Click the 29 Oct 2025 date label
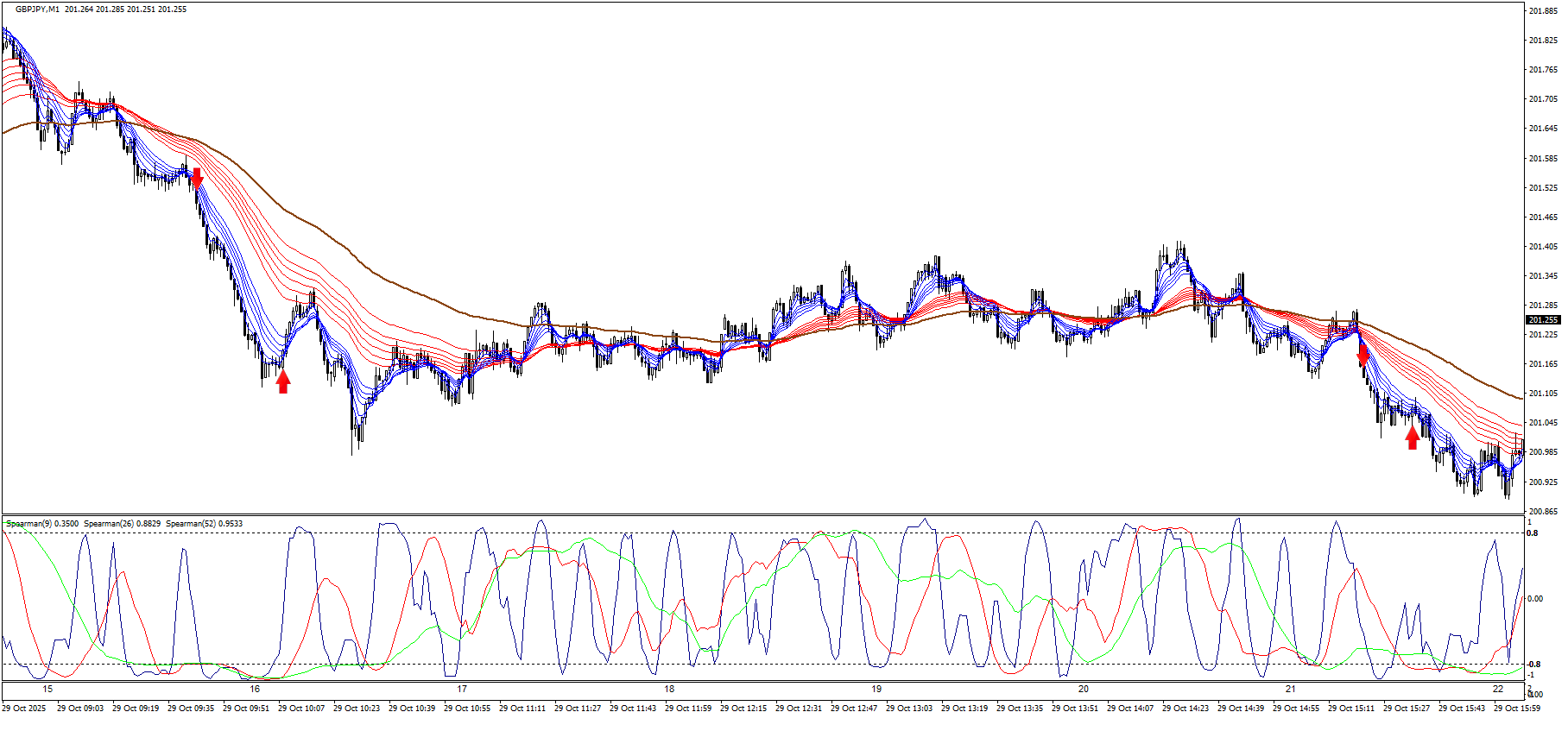 pyautogui.click(x=24, y=709)
